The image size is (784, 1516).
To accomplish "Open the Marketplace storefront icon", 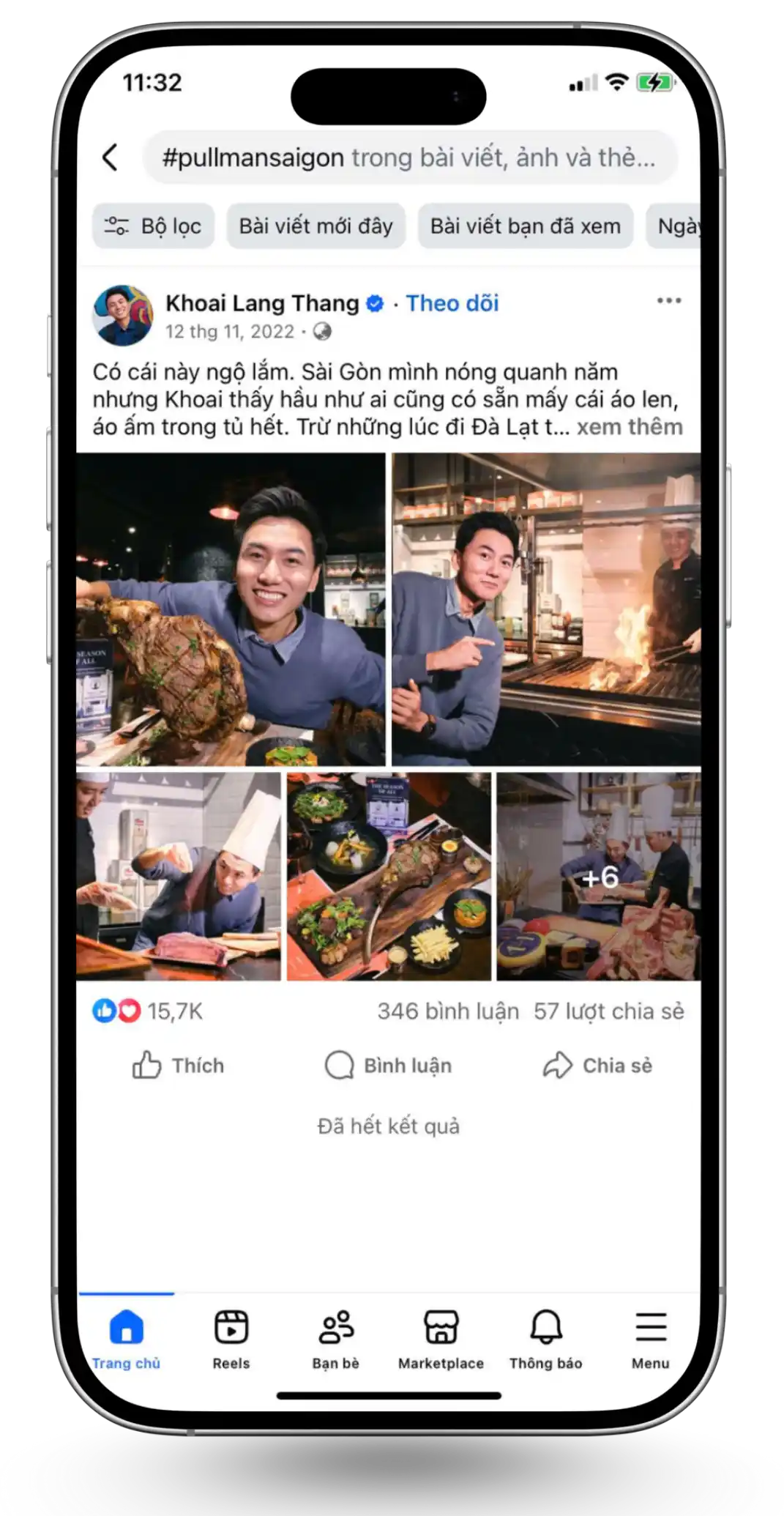I will click(441, 1326).
